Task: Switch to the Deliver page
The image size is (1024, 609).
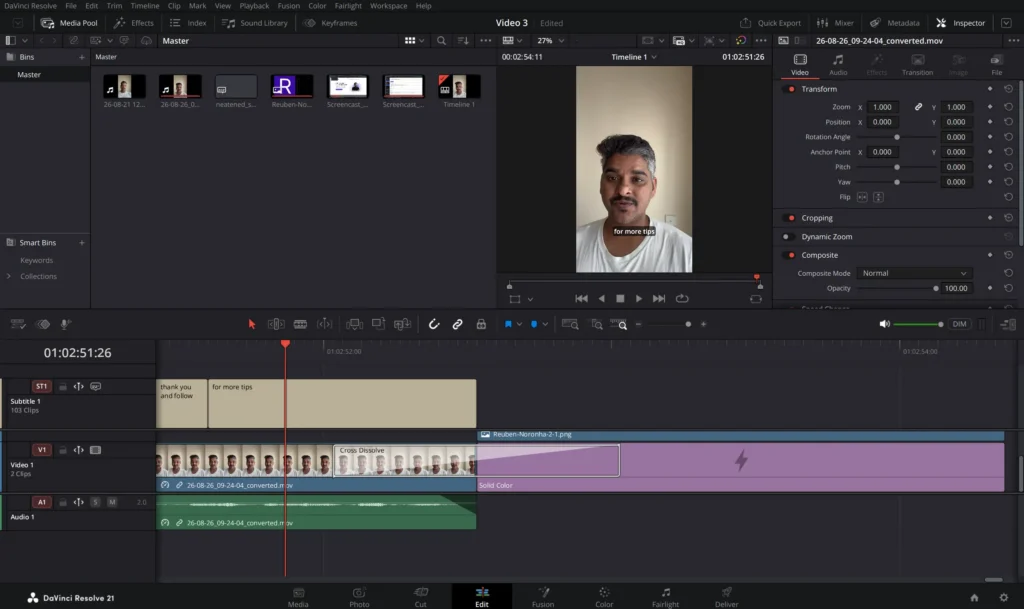Action: tap(726, 597)
